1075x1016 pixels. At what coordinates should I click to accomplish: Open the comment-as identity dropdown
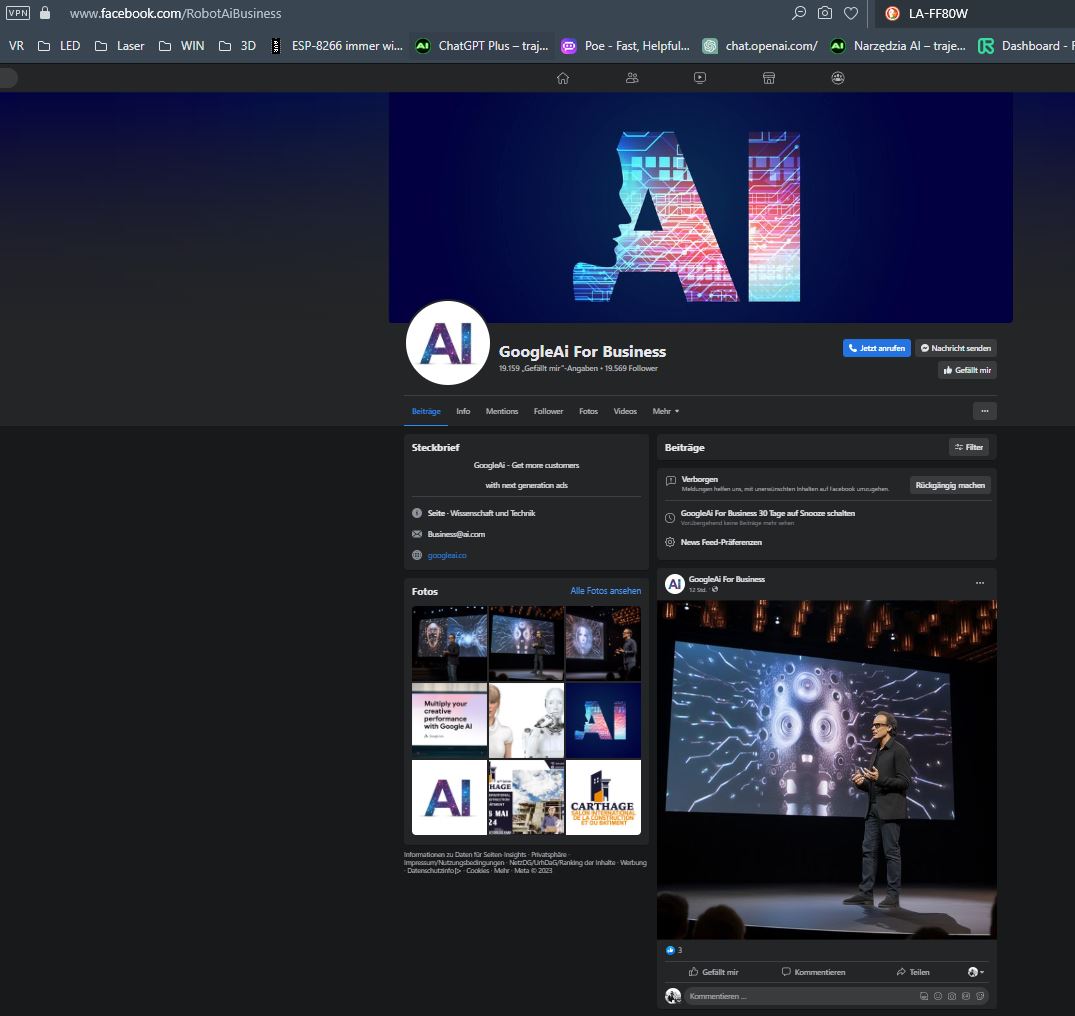tap(976, 972)
